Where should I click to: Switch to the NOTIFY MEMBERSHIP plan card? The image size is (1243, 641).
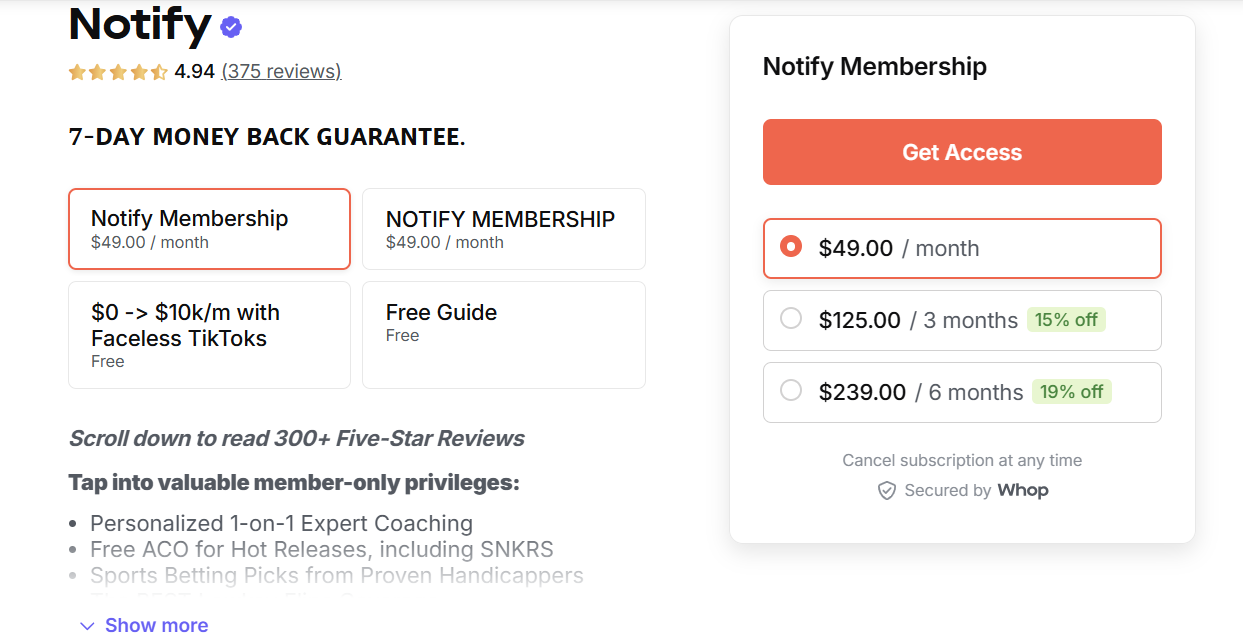coord(503,228)
